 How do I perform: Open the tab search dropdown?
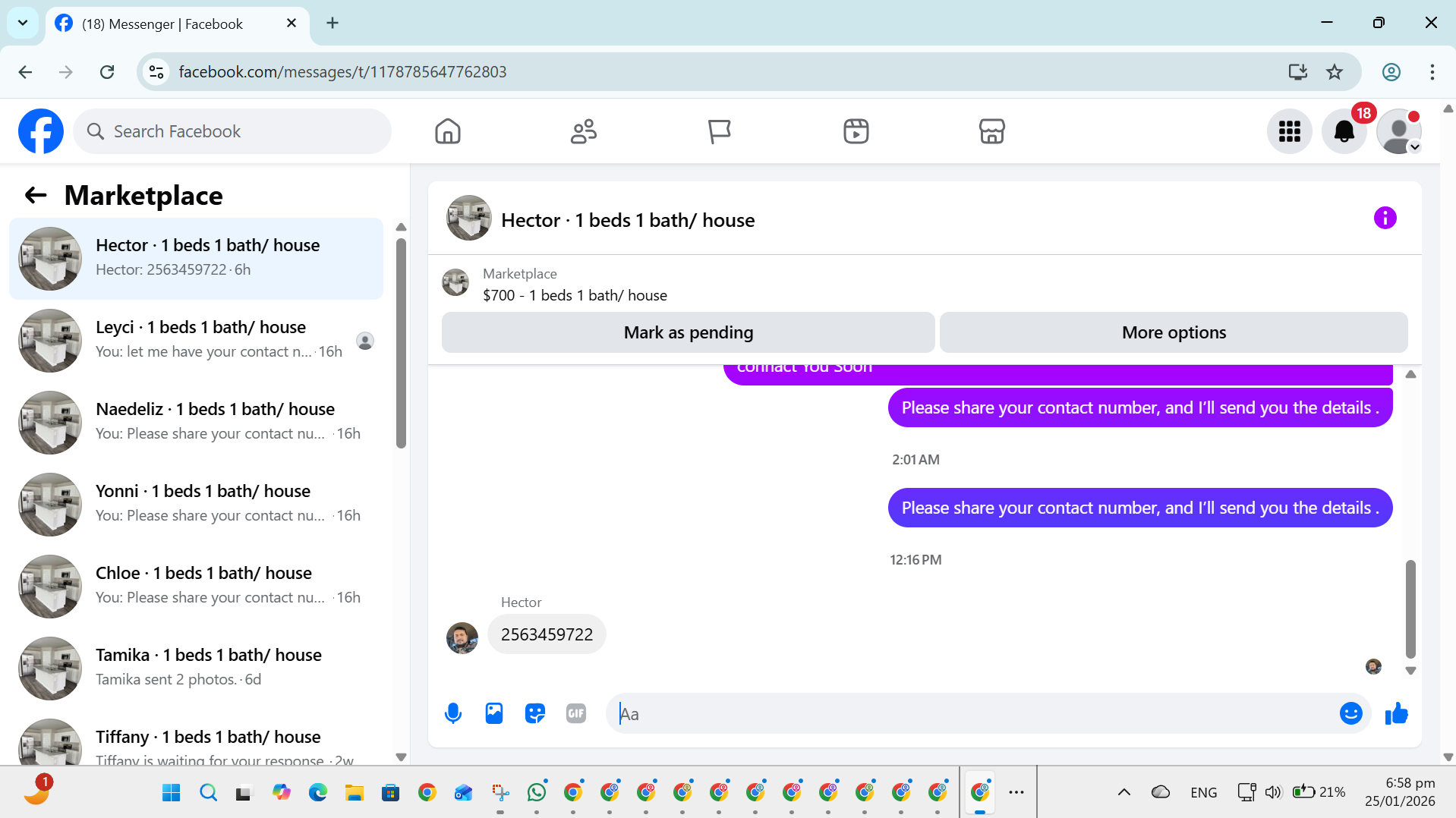[23, 23]
